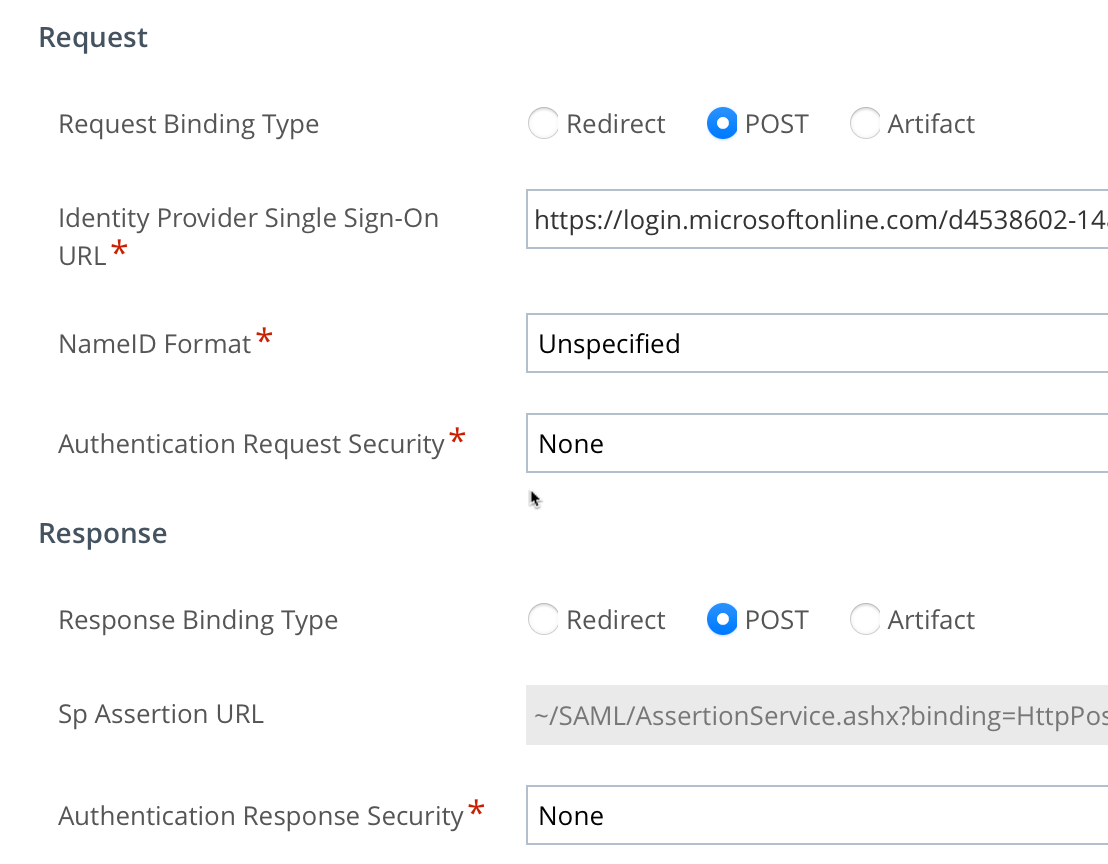Image resolution: width=1108 pixels, height=864 pixels.
Task: Click the Response section heading
Action: coord(103,534)
